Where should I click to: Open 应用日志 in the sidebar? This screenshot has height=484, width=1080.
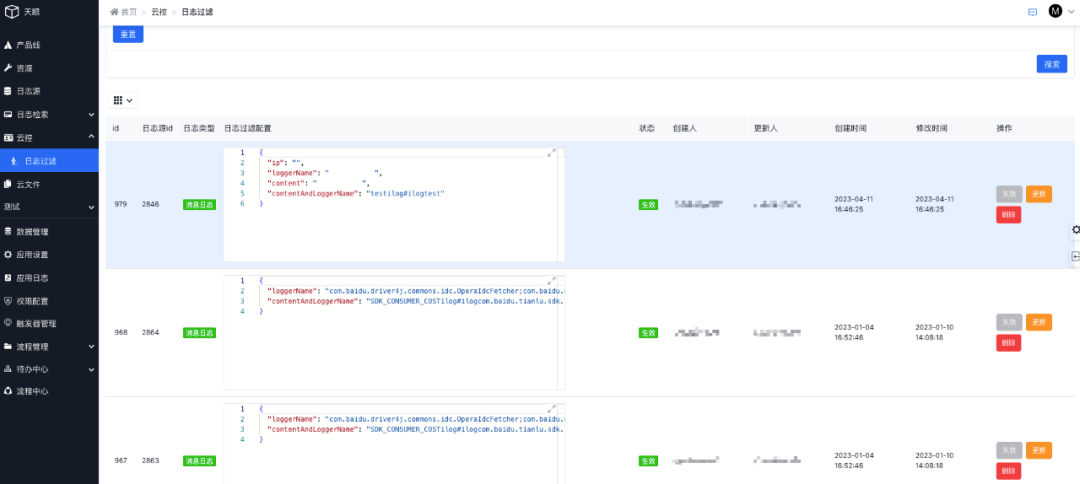49,277
